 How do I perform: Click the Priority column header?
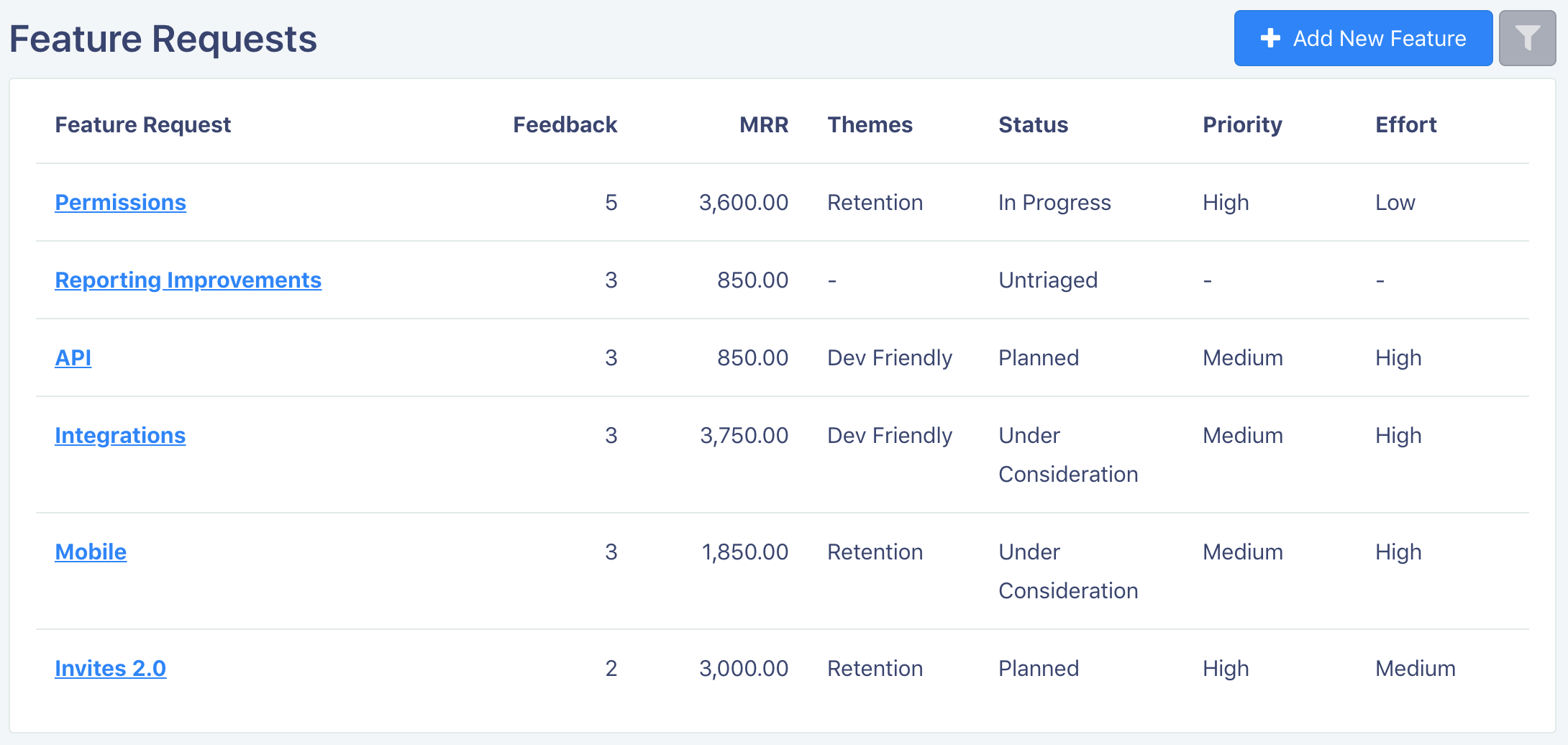(x=1242, y=125)
